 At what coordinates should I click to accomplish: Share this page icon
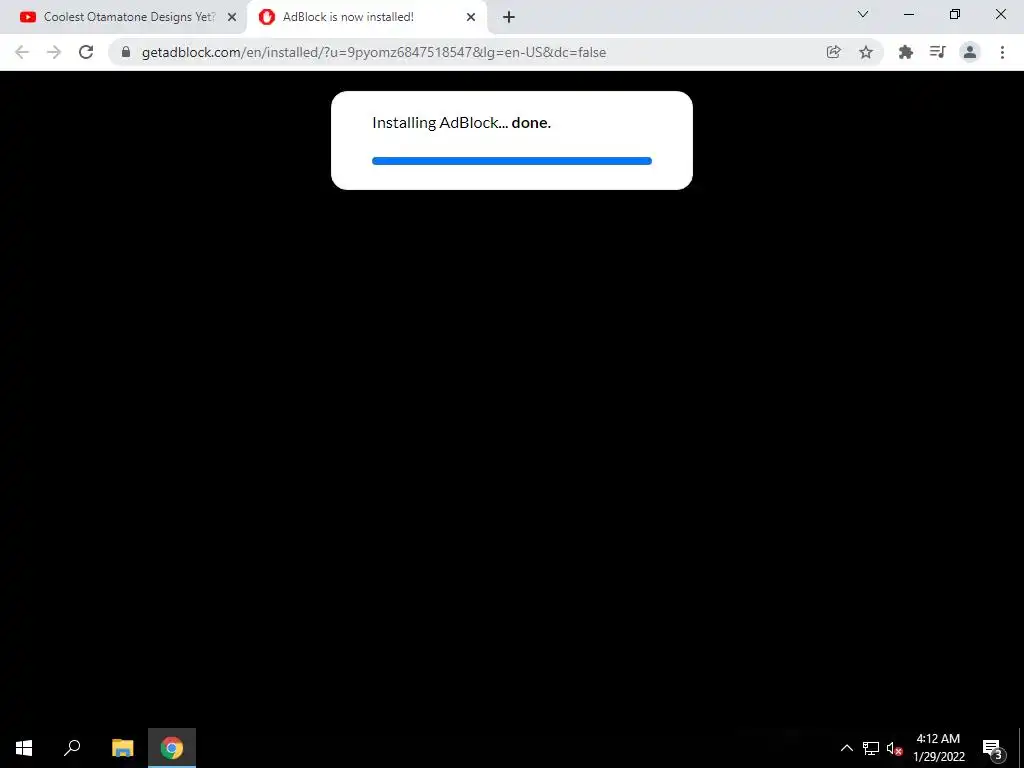[833, 52]
